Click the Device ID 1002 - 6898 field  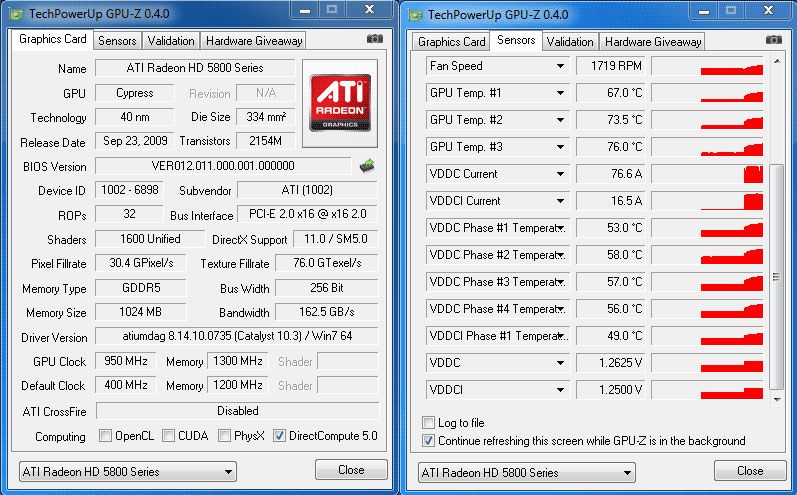(130, 190)
